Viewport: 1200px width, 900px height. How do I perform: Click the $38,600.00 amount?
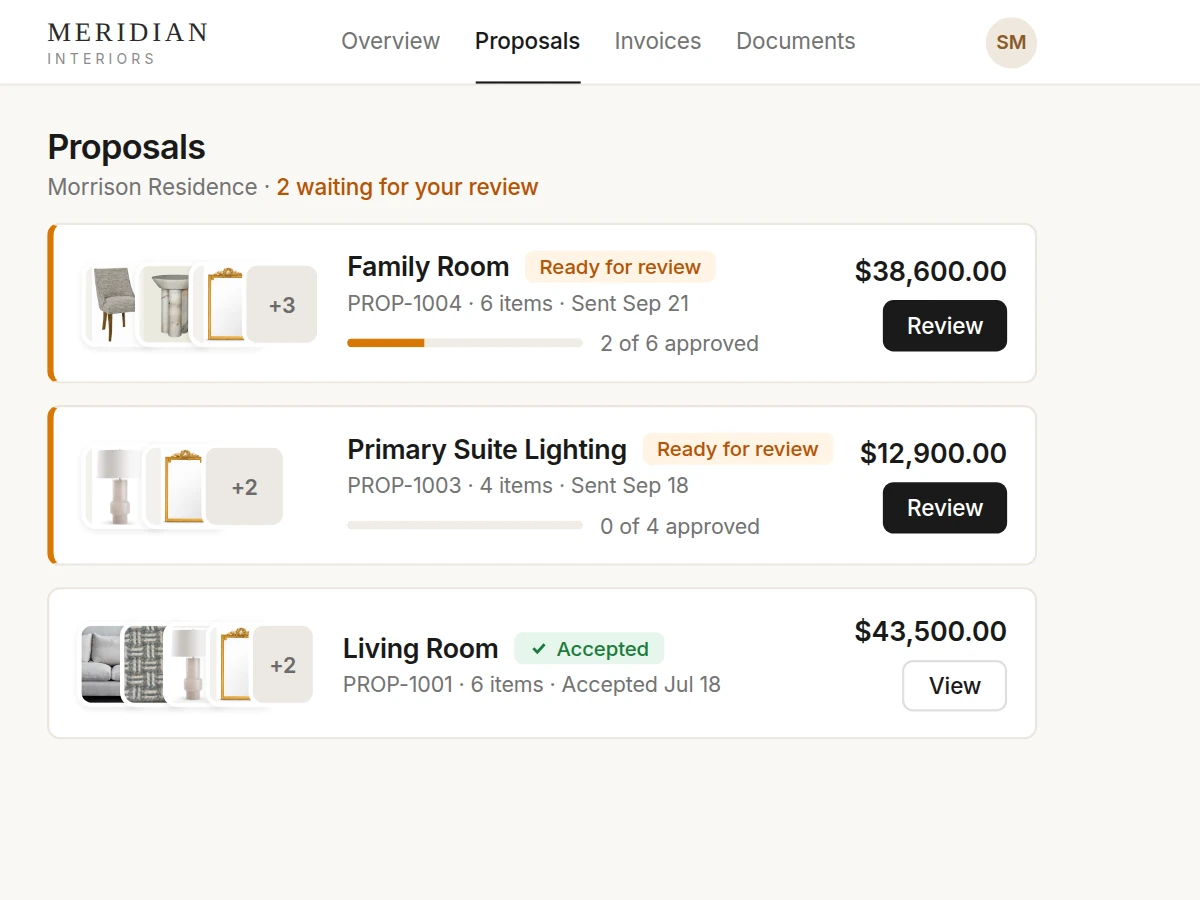click(931, 271)
